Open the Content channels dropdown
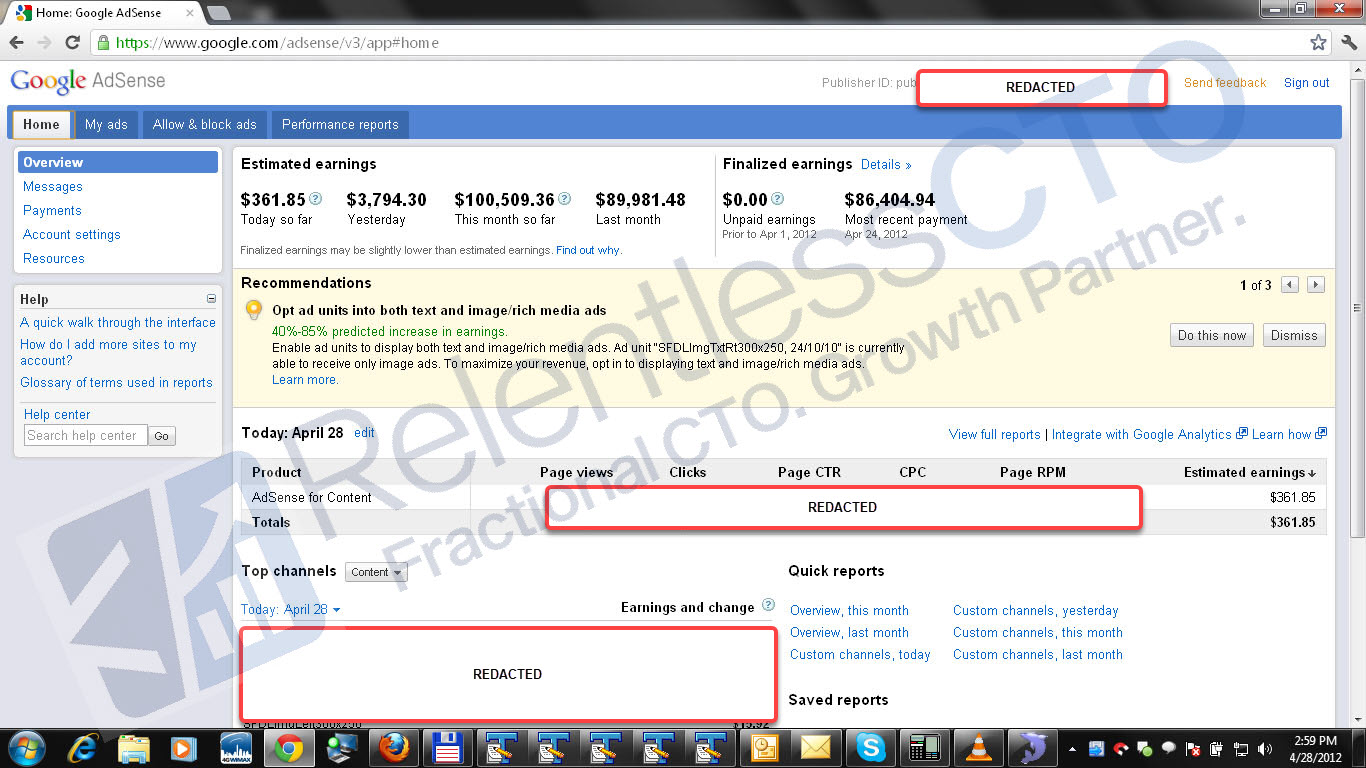The image size is (1366, 768). click(376, 571)
